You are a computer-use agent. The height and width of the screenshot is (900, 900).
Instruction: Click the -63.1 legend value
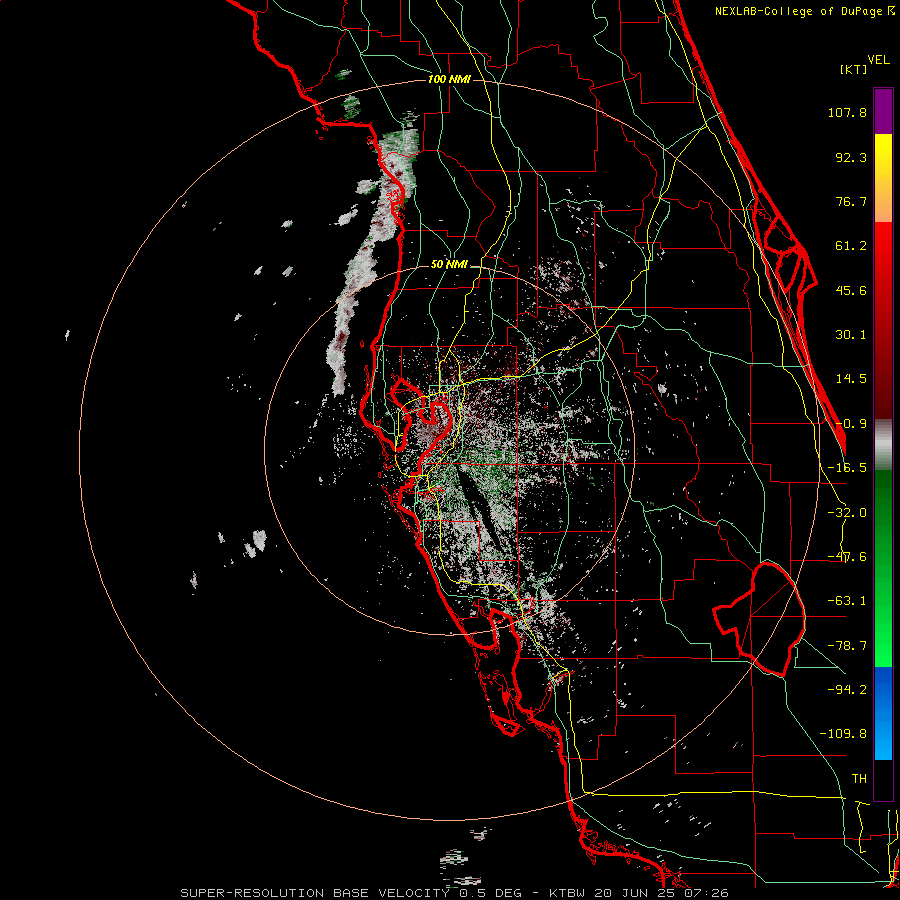[x=847, y=601]
